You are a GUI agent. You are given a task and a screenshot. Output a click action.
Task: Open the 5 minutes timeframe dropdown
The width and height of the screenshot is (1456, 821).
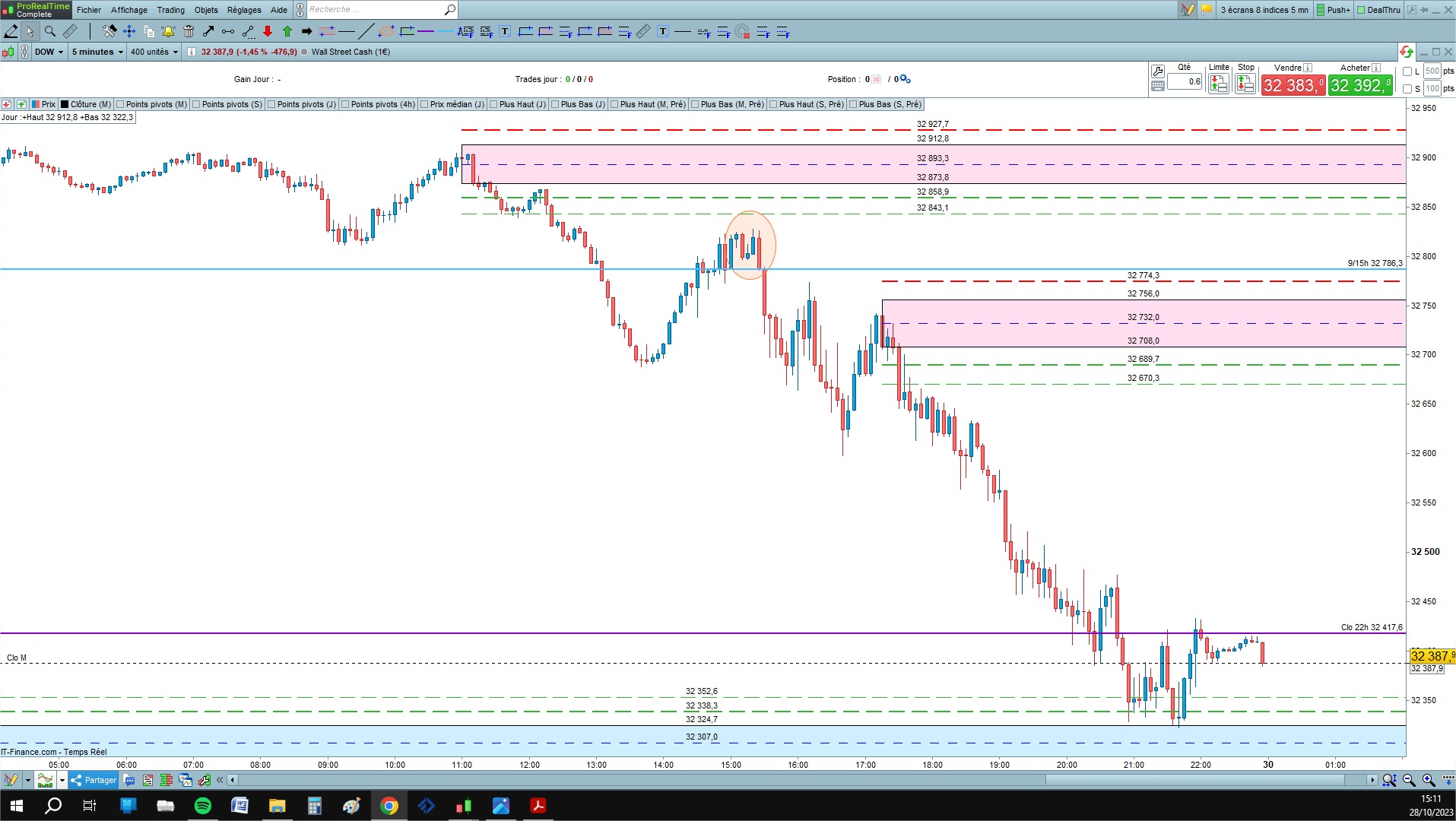coord(97,52)
